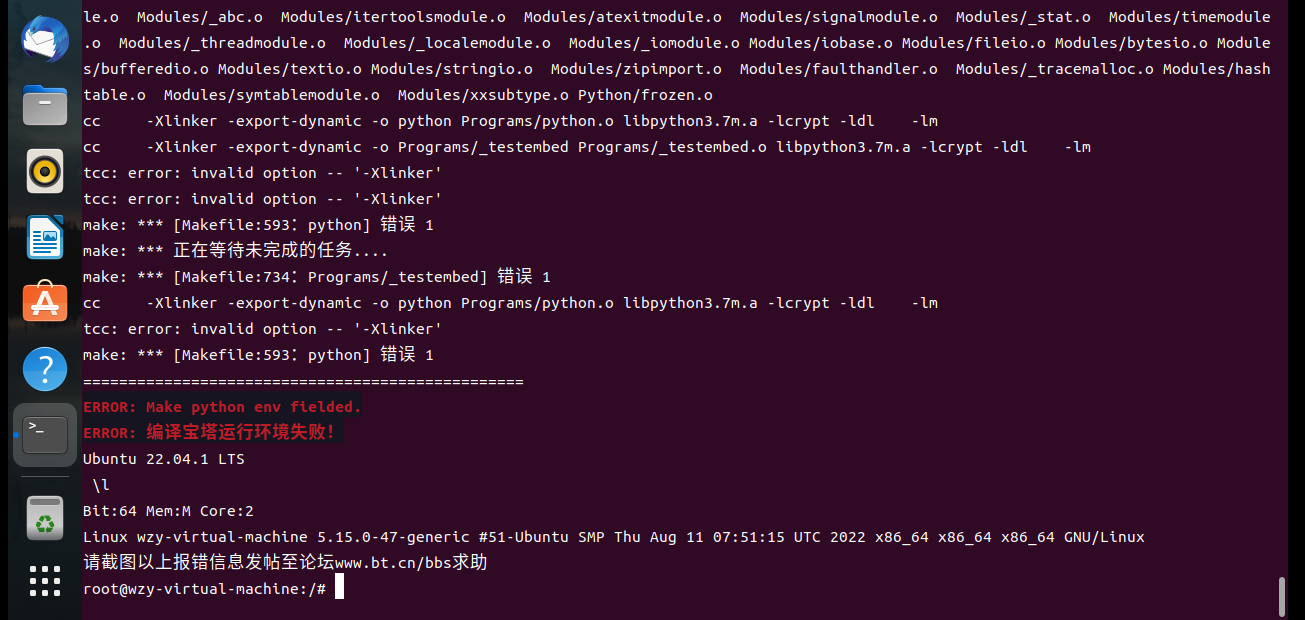Open Thunderbird Mail from the dock

coord(45,42)
